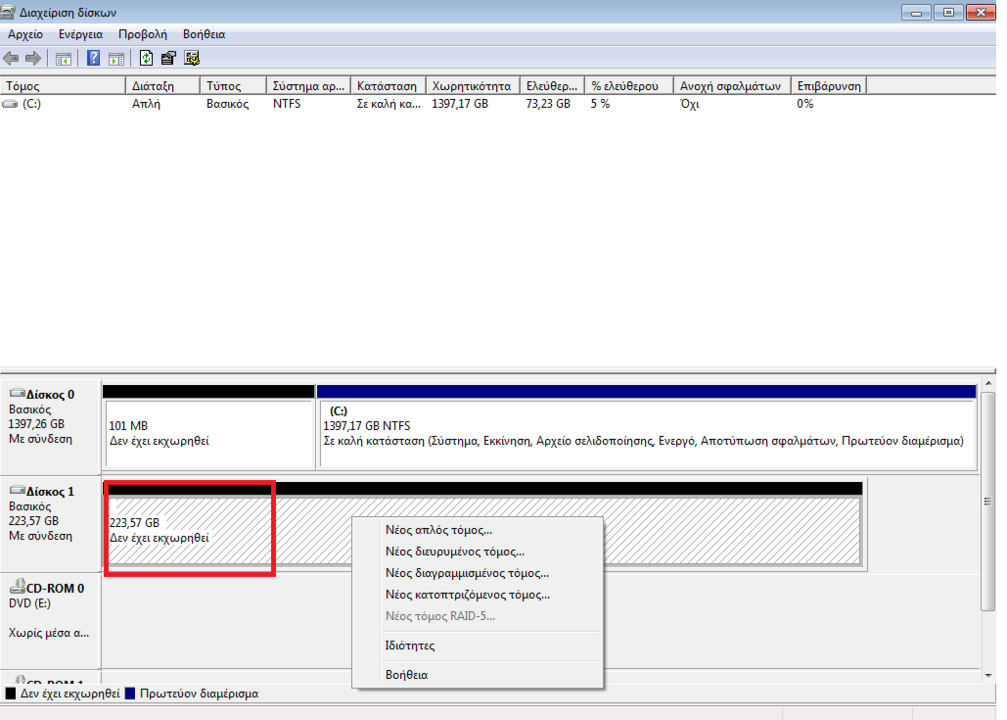The height and width of the screenshot is (720, 1007).
Task: Click the Back arrow toolbar icon
Action: tap(11, 58)
